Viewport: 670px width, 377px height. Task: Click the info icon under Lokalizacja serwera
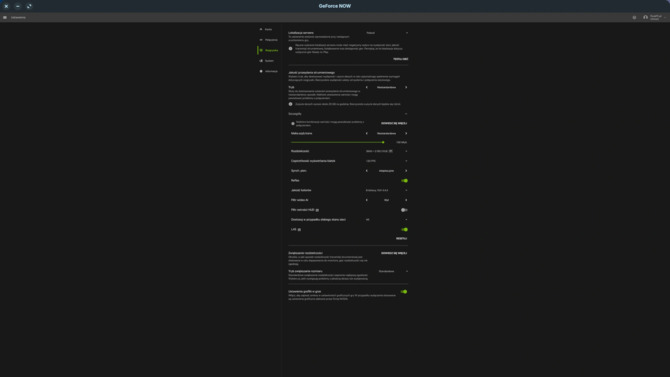click(x=291, y=49)
